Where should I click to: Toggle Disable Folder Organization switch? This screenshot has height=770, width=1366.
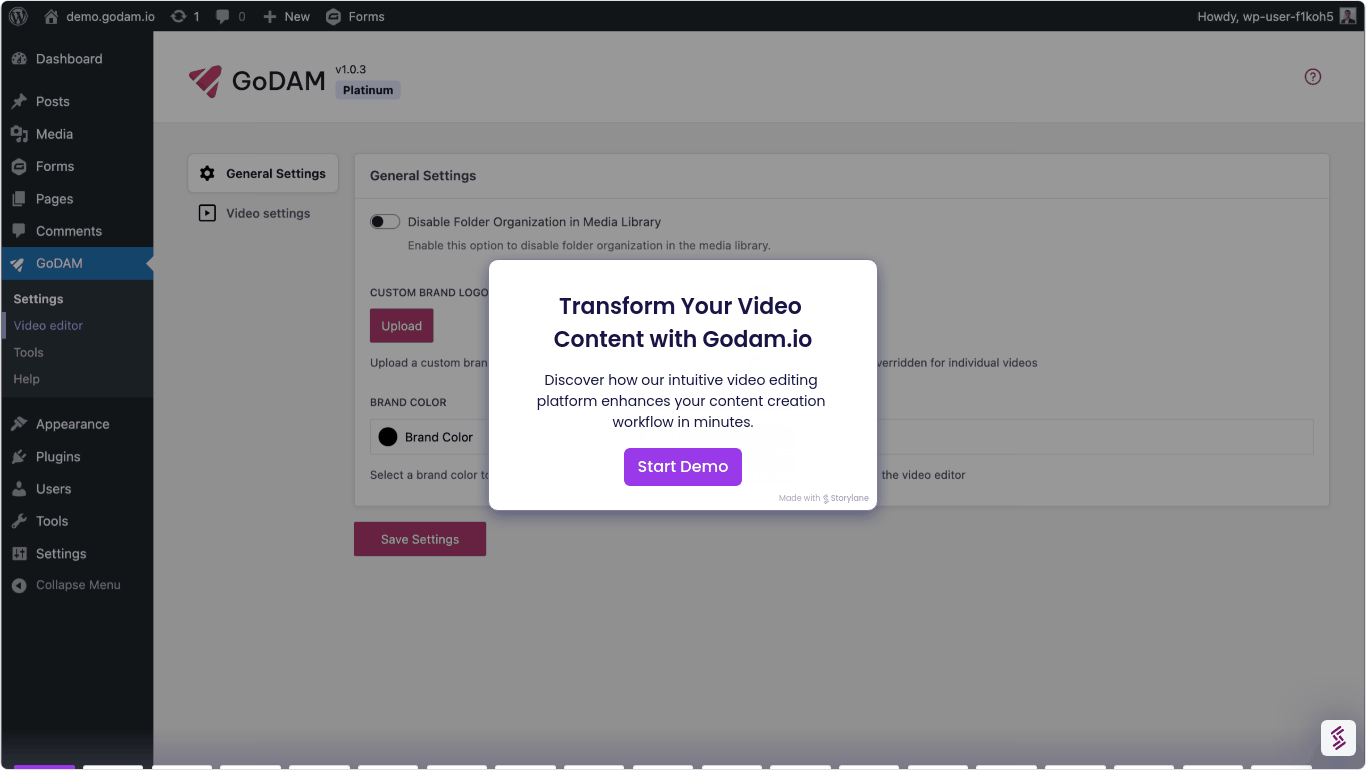[385, 222]
